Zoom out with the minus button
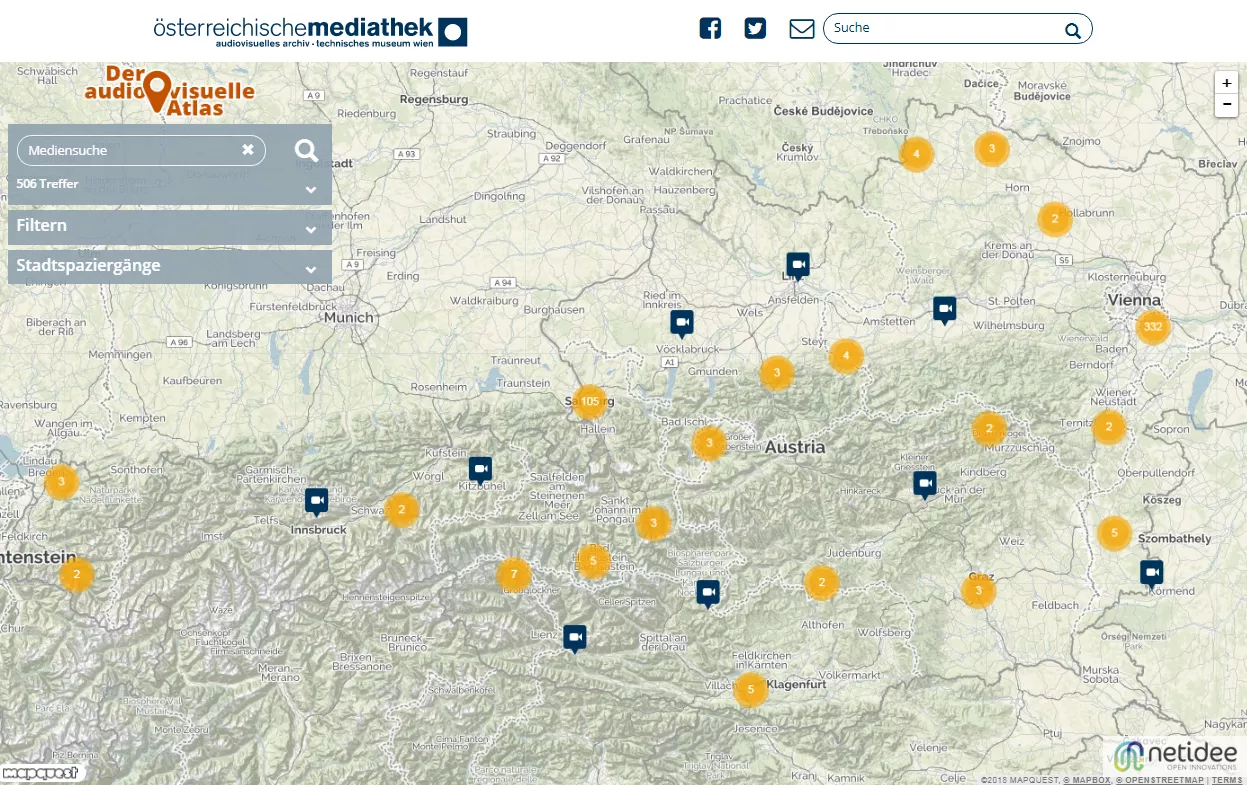1247x785 pixels. pyautogui.click(x=1226, y=105)
